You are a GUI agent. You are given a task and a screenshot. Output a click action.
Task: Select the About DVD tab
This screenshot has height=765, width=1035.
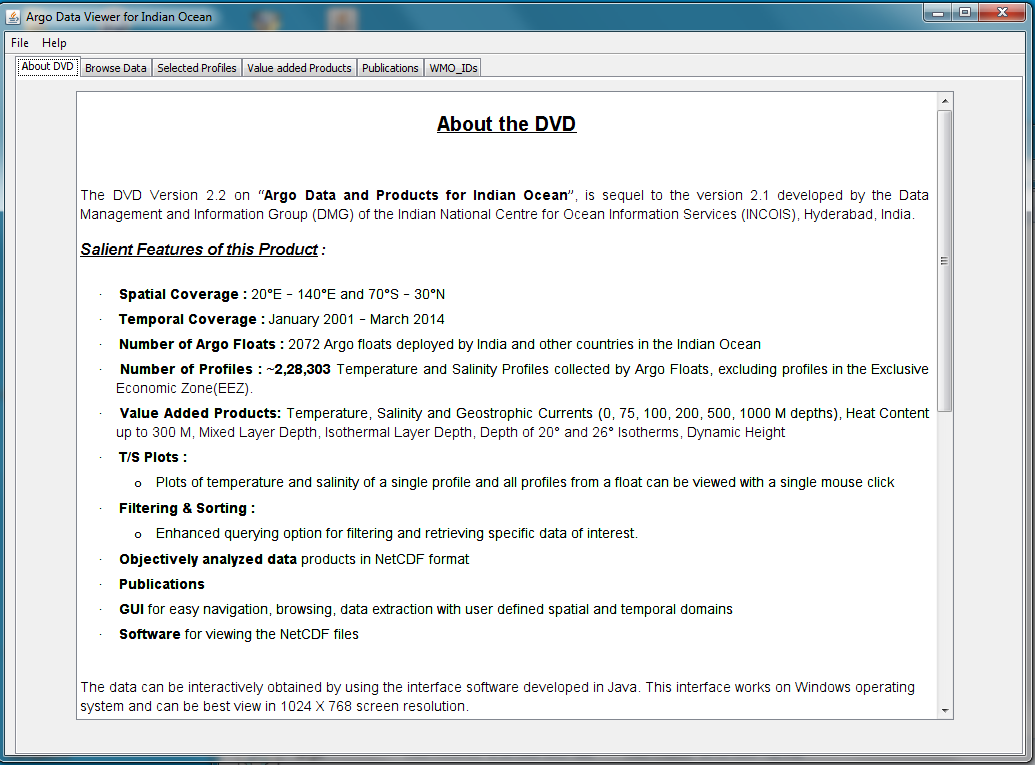48,67
